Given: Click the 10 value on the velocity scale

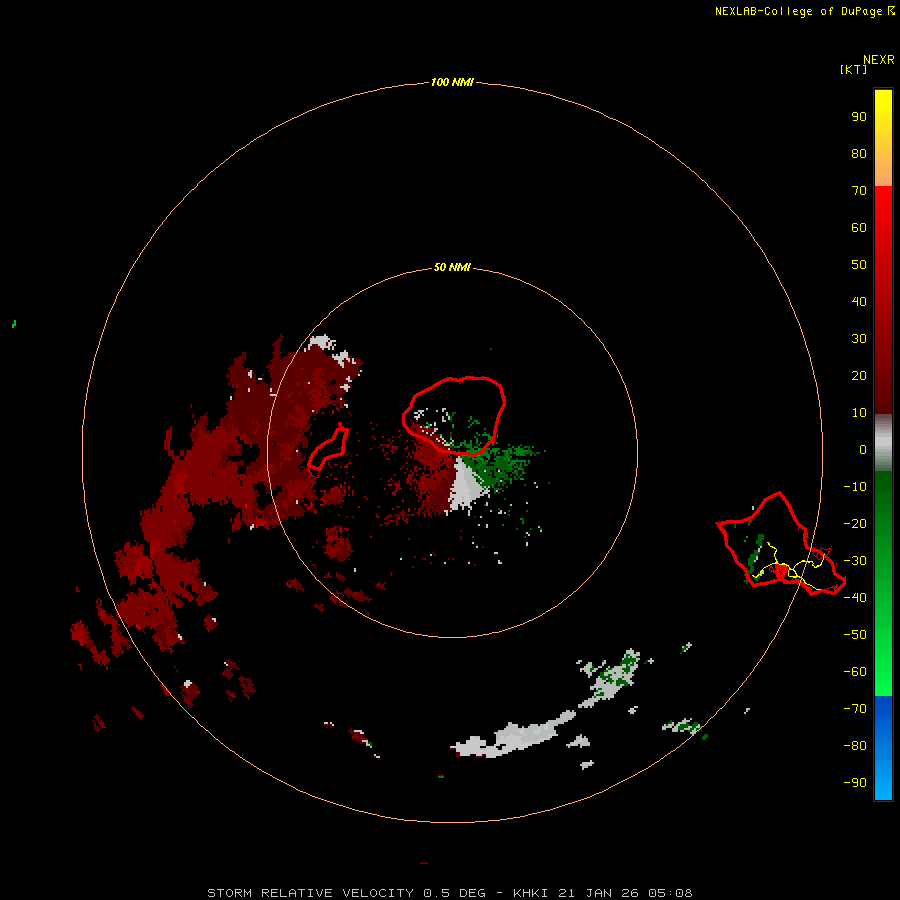Looking at the screenshot, I should pos(859,413).
